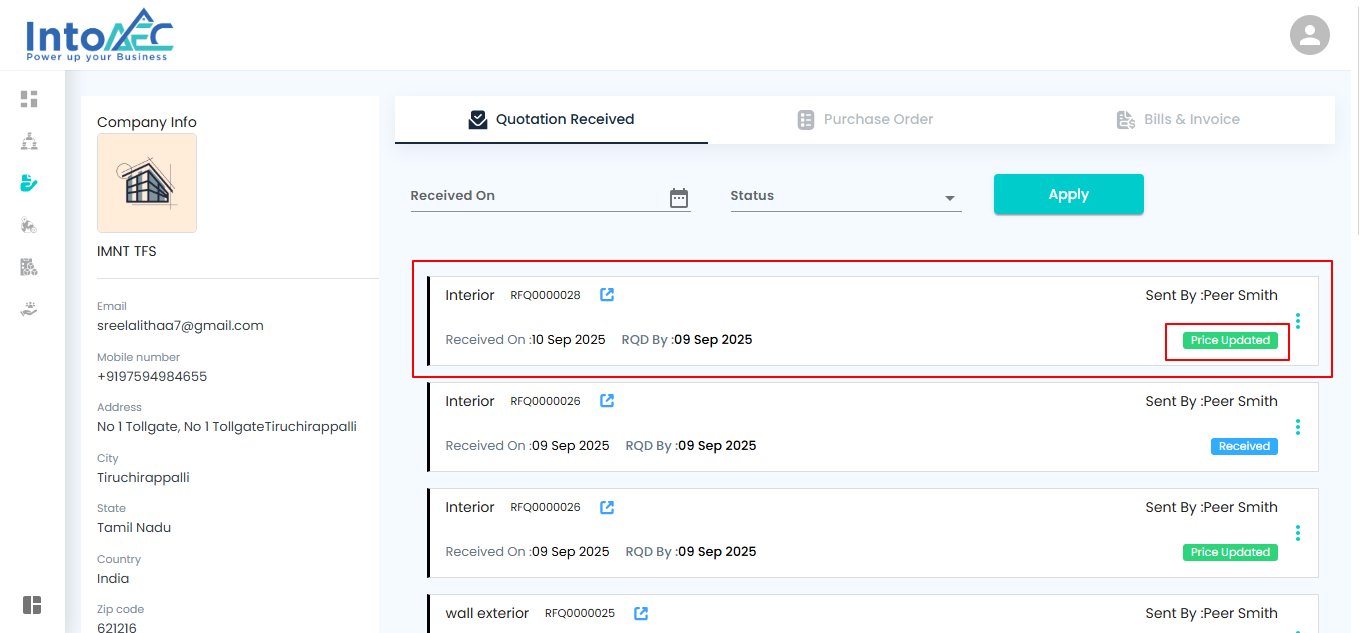Click the blue Received status badge
1366x633 pixels.
[1244, 446]
